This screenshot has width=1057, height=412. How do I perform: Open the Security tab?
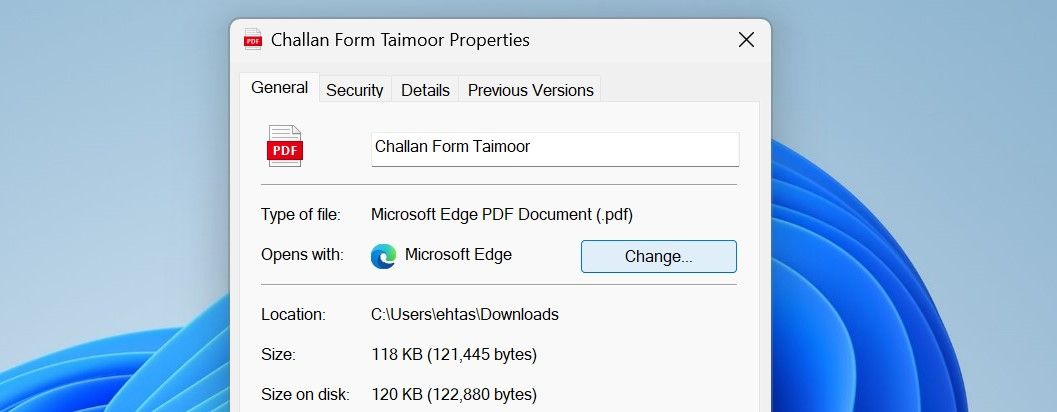coord(354,90)
